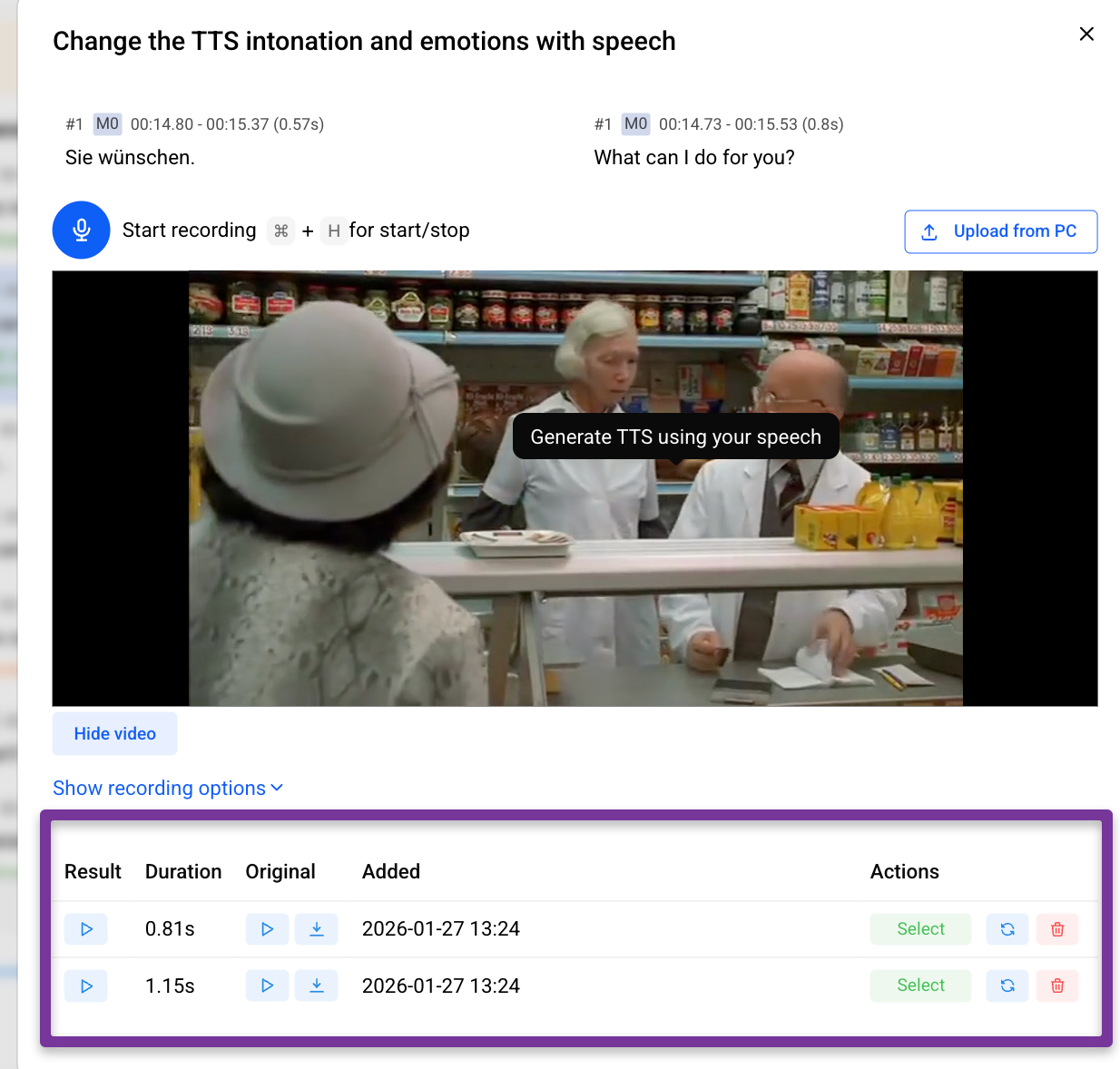Viewport: 1120px width, 1069px height.
Task: Click the H shortcut key badge
Action: pos(334,231)
